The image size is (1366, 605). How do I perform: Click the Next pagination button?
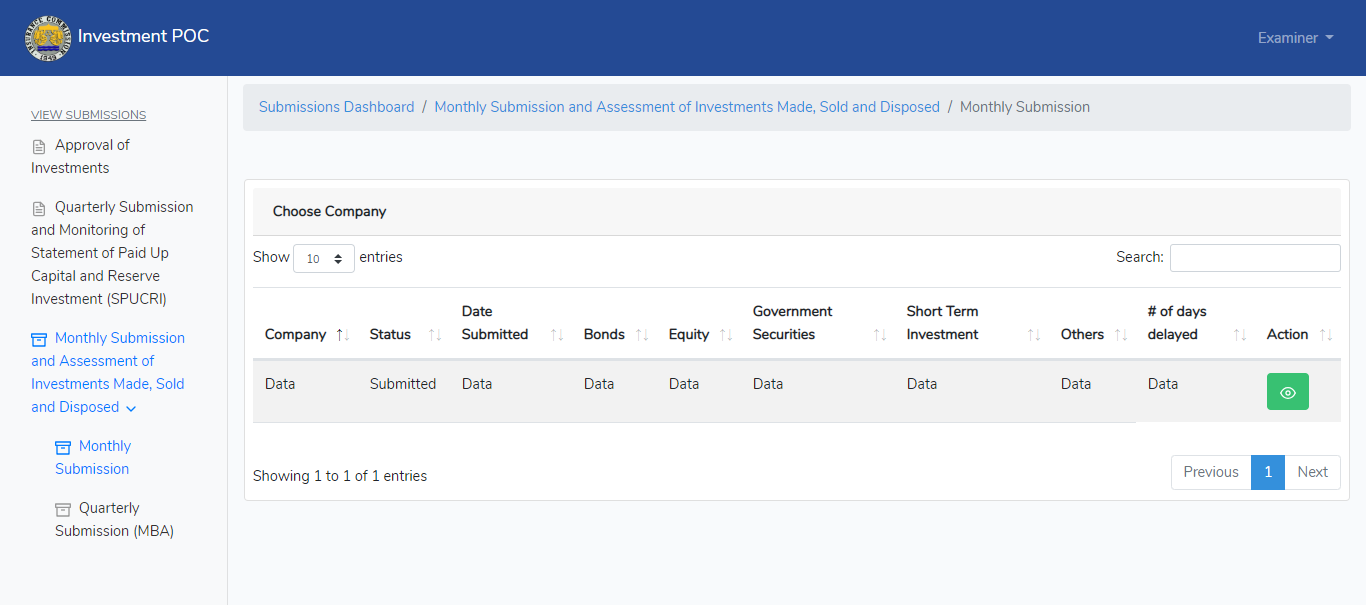pyautogui.click(x=1312, y=472)
